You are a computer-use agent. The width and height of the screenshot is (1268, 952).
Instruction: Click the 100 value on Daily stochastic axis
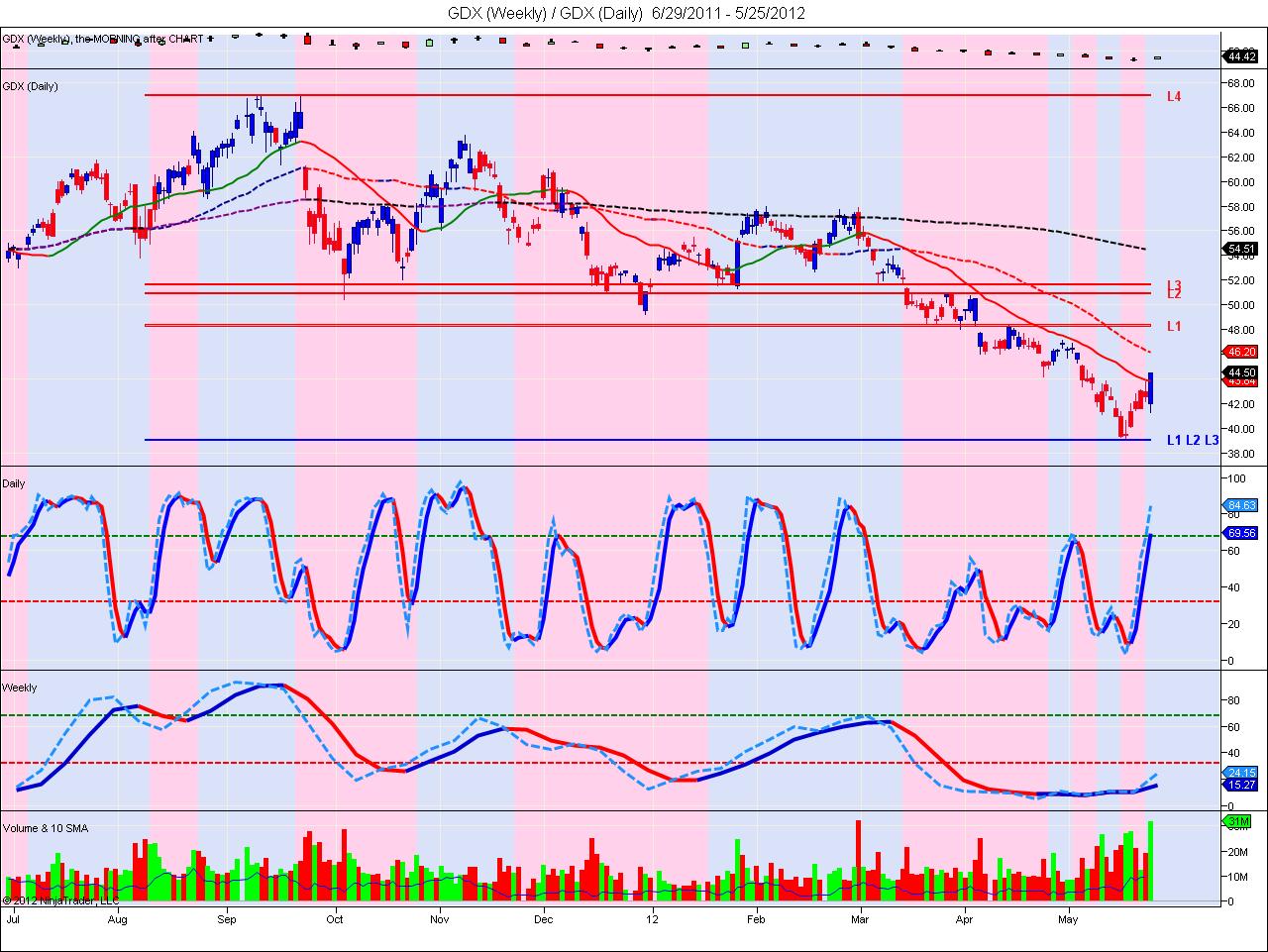[1236, 478]
